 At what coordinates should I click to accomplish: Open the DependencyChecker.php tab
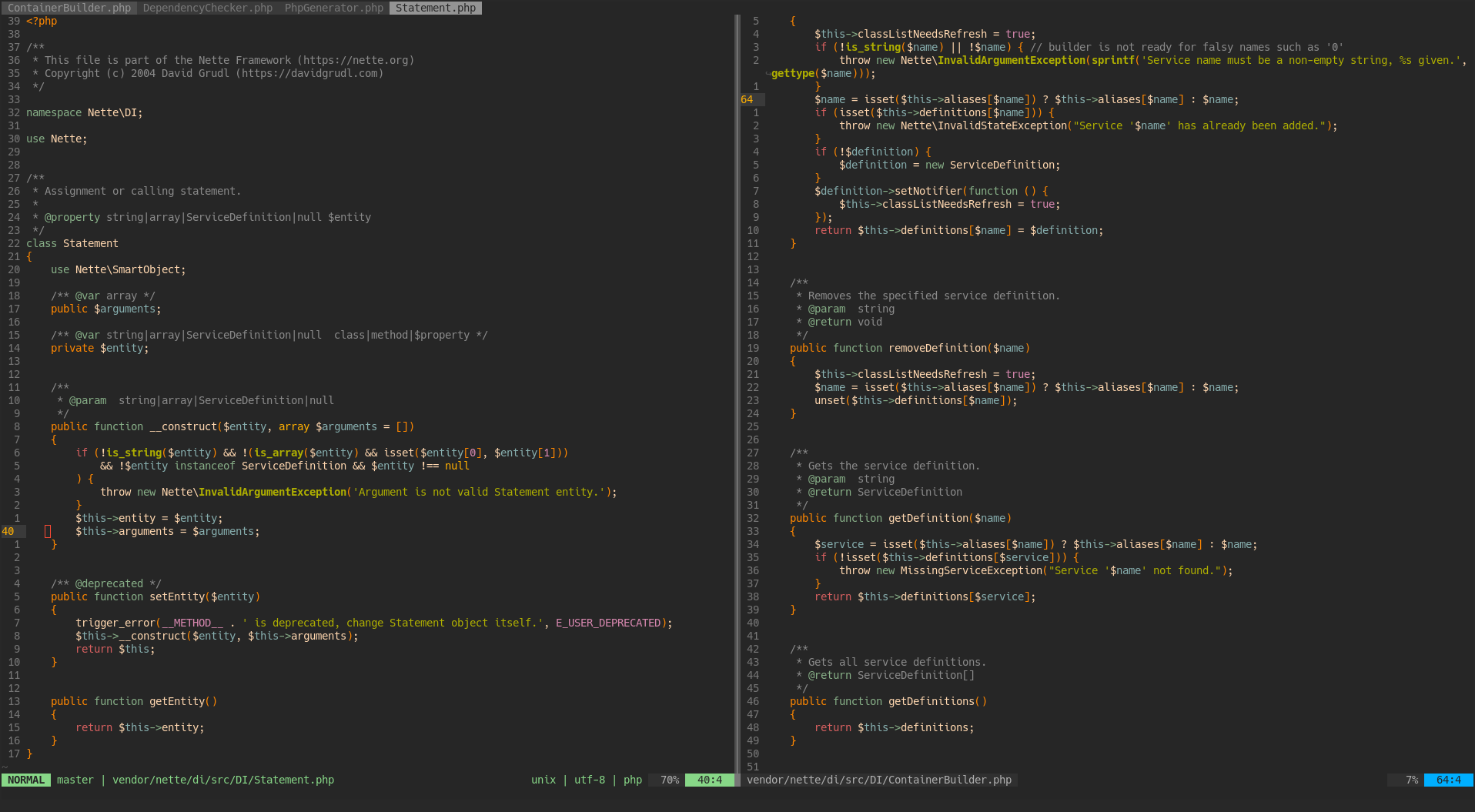pos(208,8)
